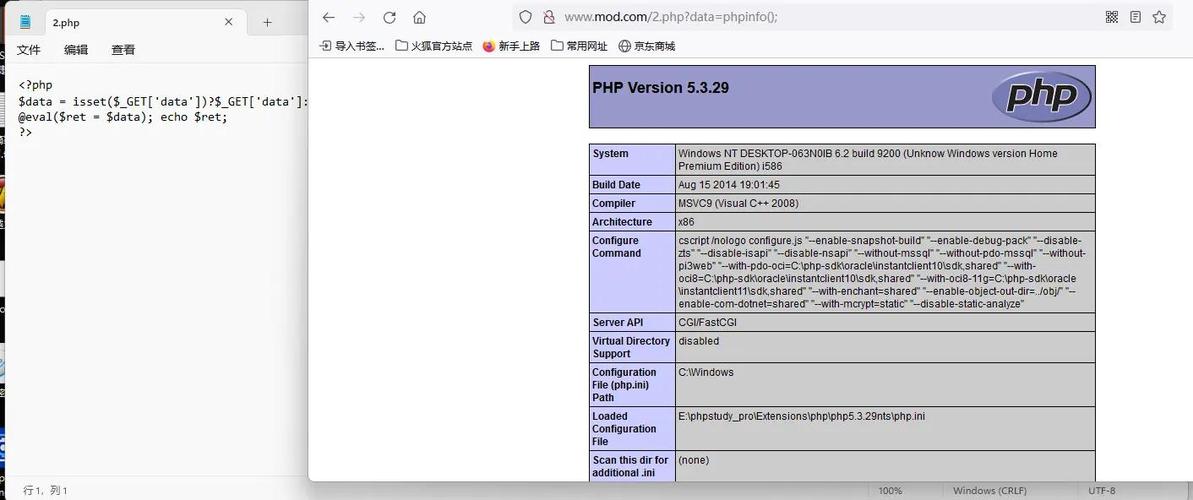This screenshot has height=500, width=1193.
Task: Reload the page with refresh icon
Action: pyautogui.click(x=390, y=18)
